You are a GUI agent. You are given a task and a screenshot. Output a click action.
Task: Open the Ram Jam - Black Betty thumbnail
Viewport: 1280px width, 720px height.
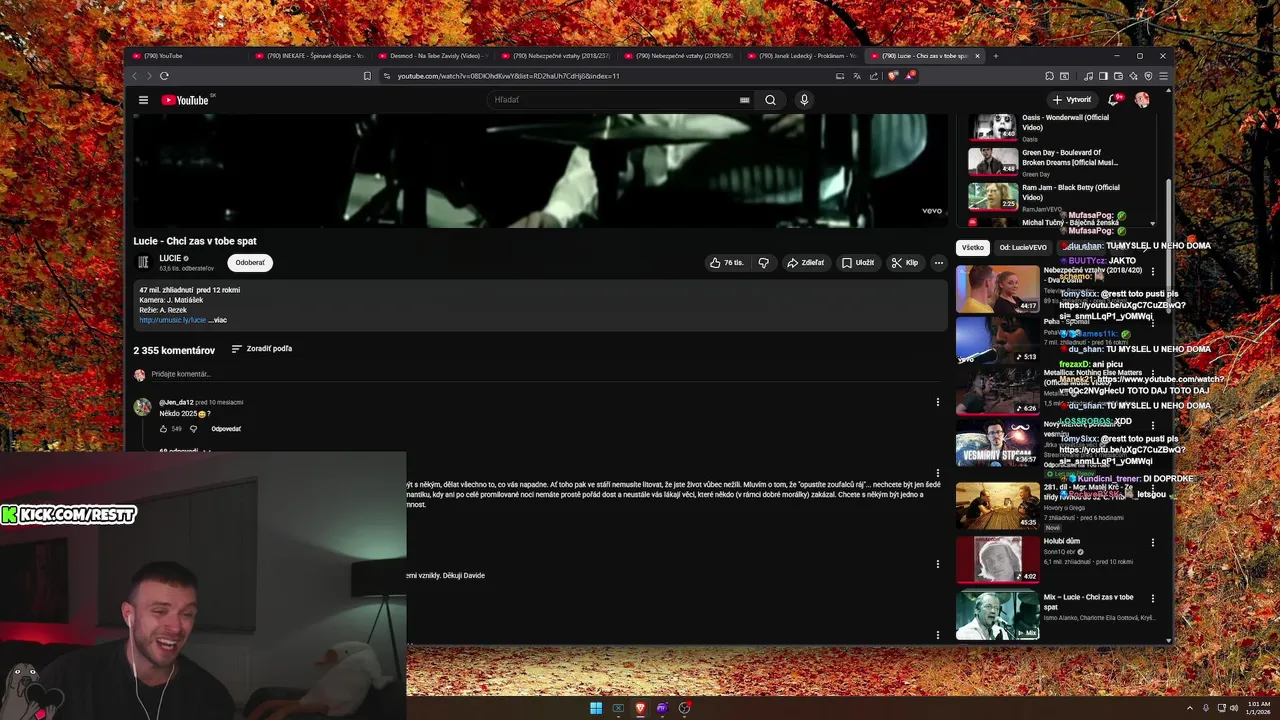pyautogui.click(x=993, y=196)
